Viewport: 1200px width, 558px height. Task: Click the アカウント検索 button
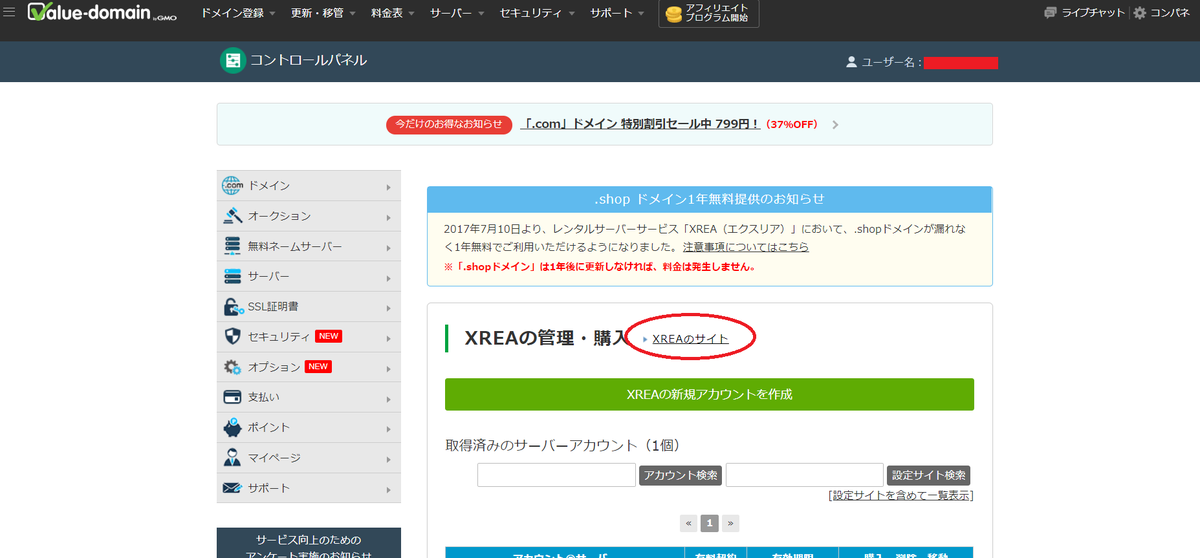click(x=680, y=475)
